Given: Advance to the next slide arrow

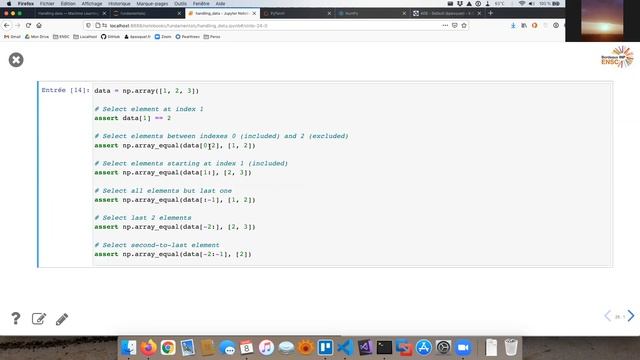Looking at the screenshot, I should tap(631, 316).
